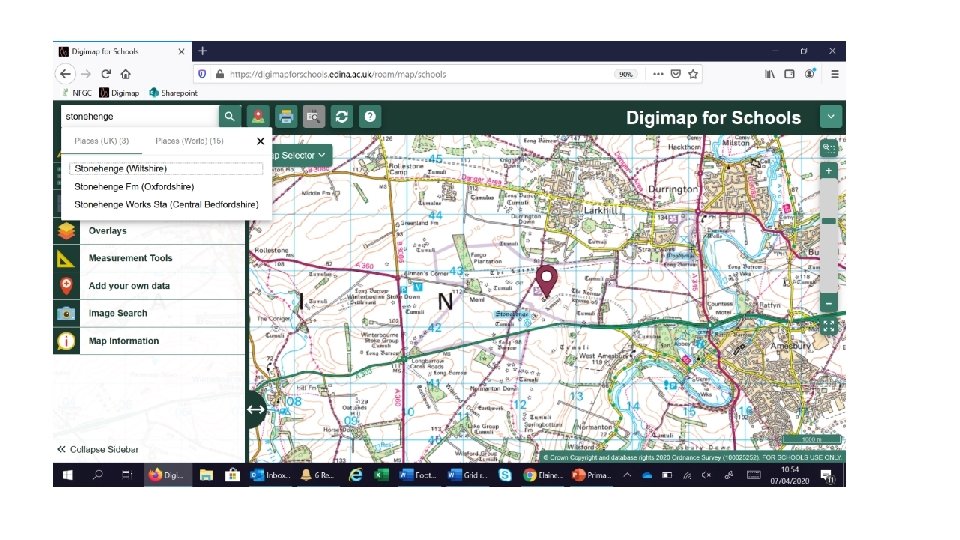Click the Add your own data pin icon
960x540 pixels.
pos(66,286)
